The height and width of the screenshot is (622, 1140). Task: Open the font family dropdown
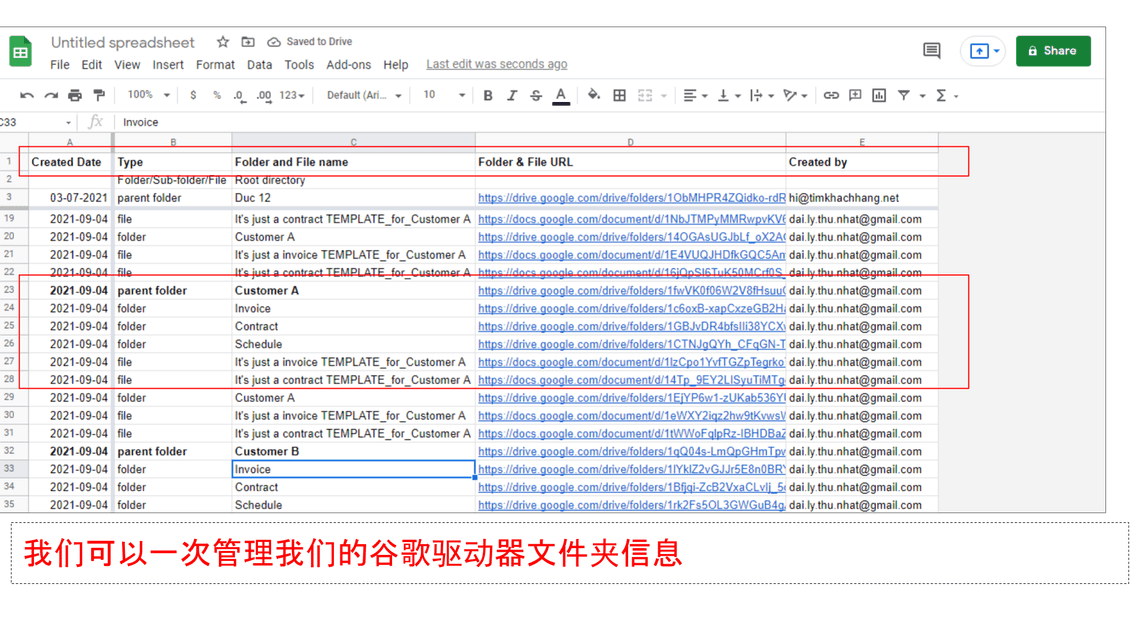(364, 95)
